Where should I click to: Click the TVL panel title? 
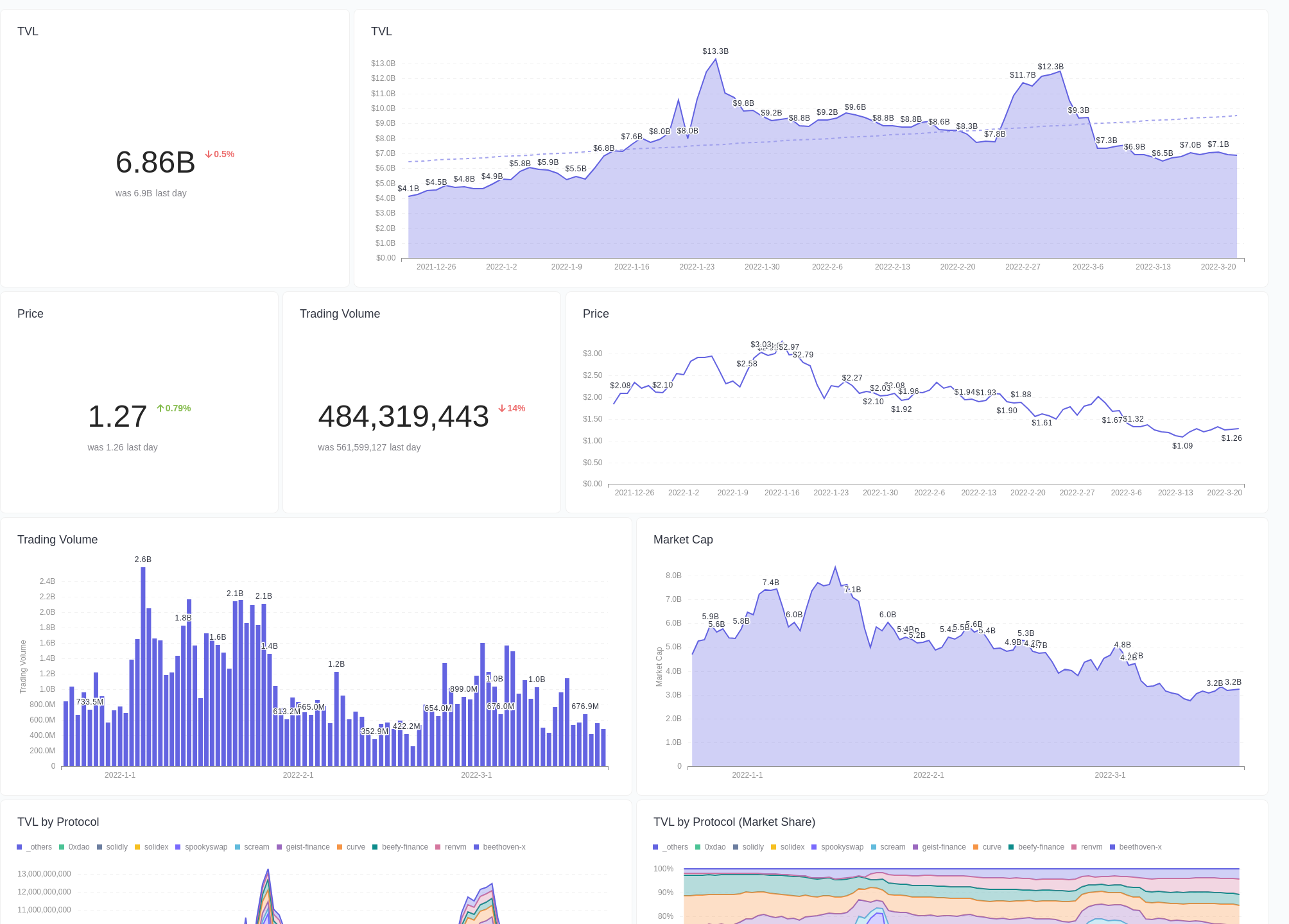pyautogui.click(x=28, y=31)
